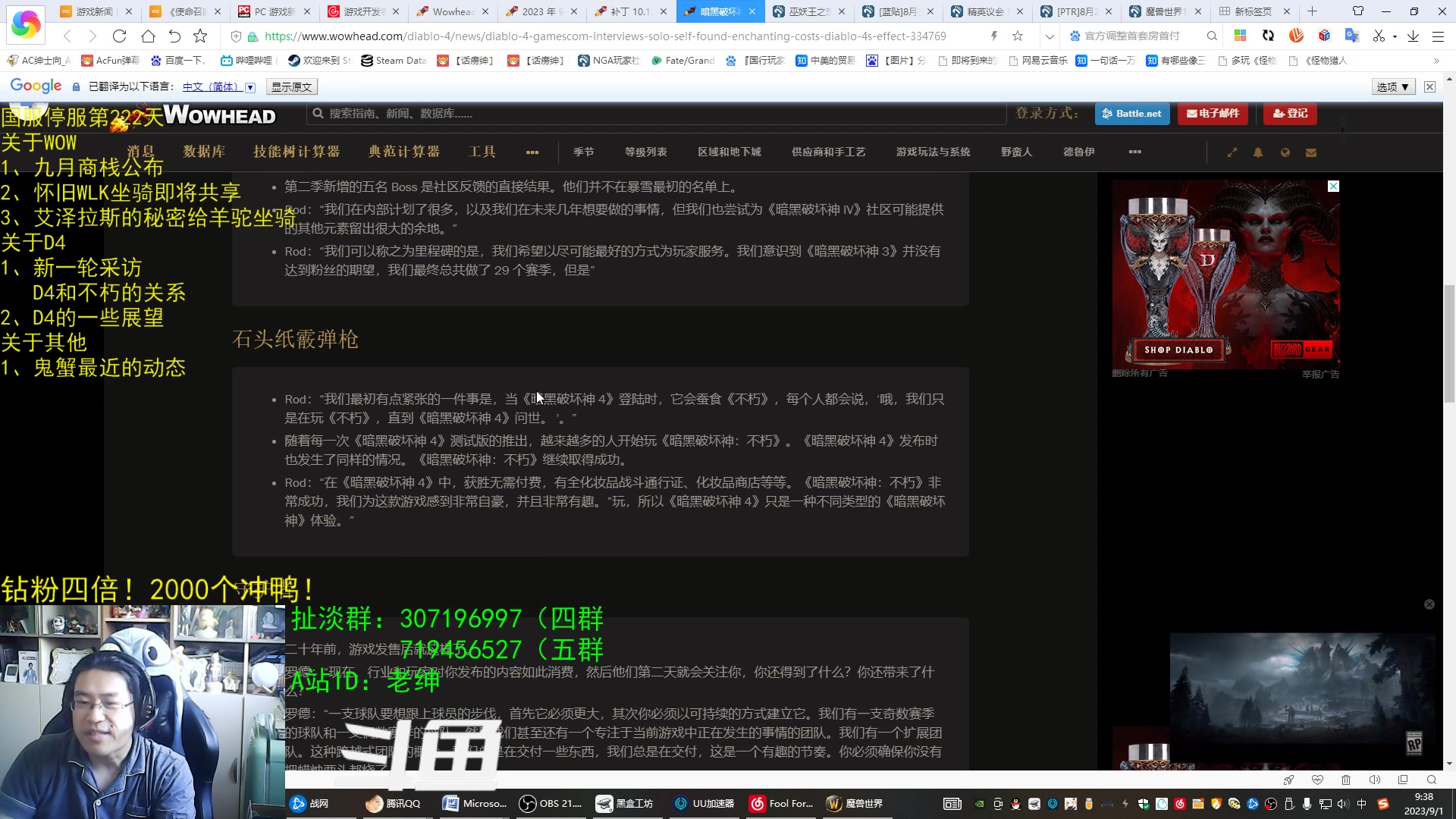Screen dimensions: 1456x819
Task: Expand the Wowhead main nav ellipsis after 工具
Action: (x=532, y=152)
